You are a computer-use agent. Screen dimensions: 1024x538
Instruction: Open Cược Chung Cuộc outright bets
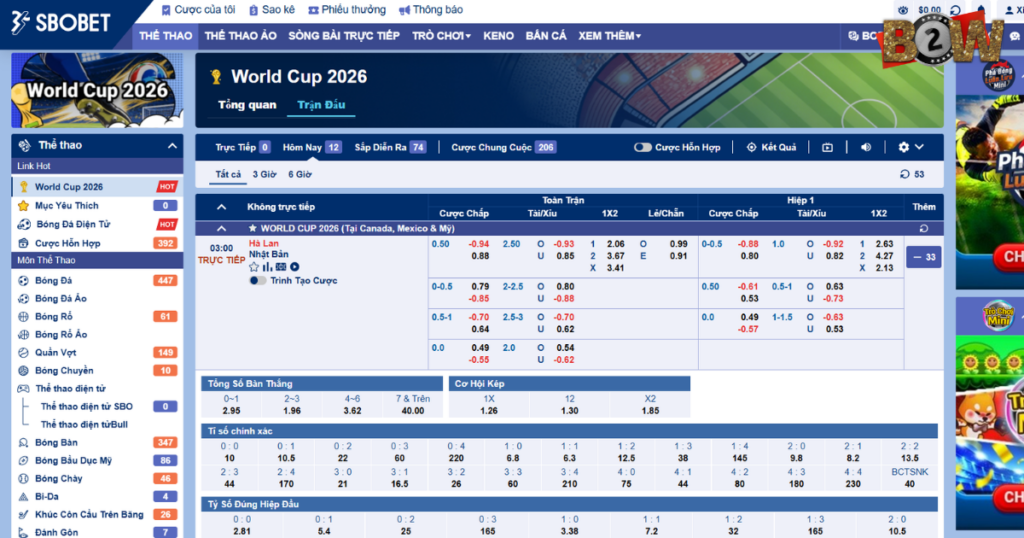503,148
